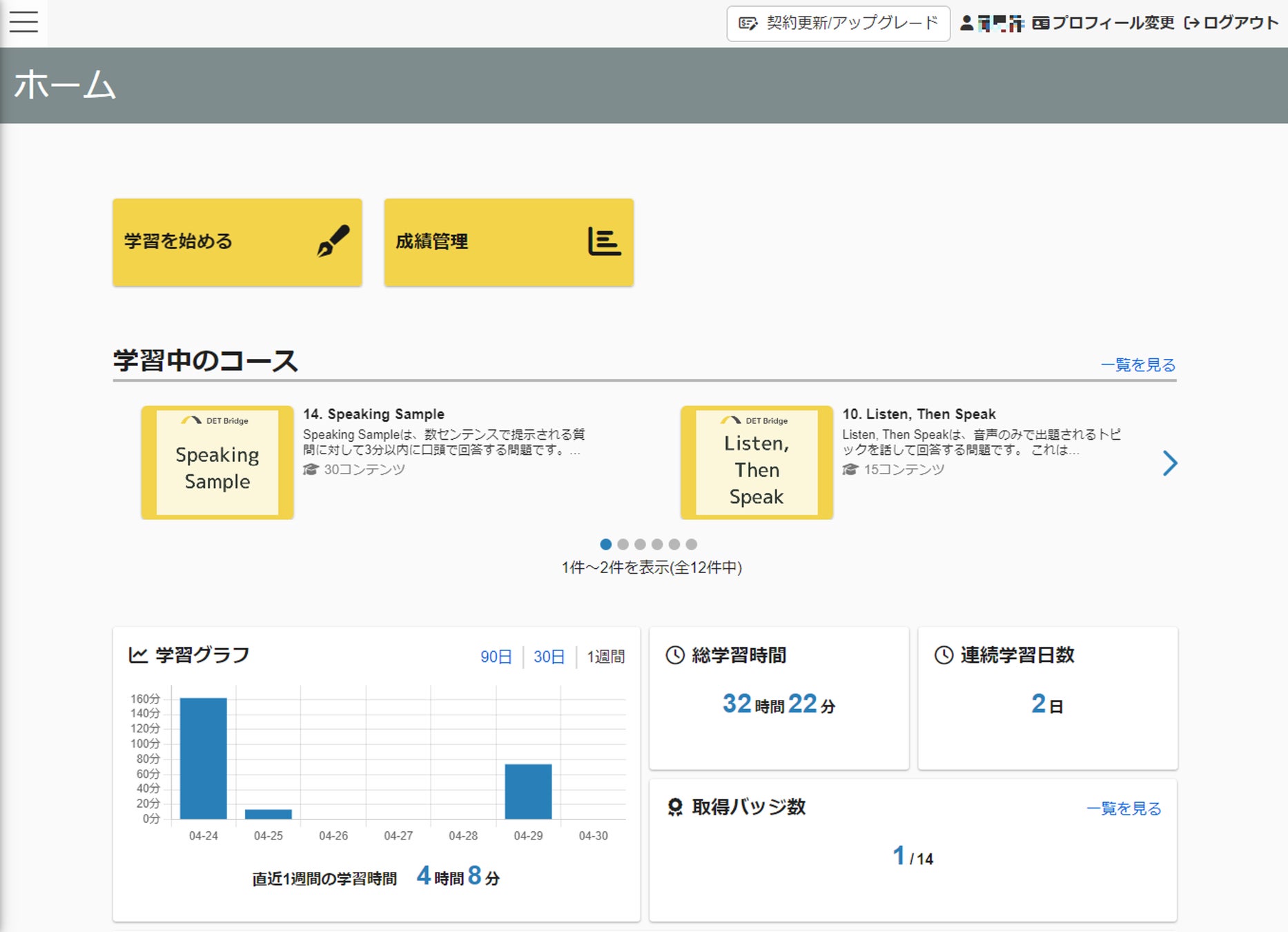The width and height of the screenshot is (1288, 932).
Task: Open the hamburger navigation menu
Action: coord(23,22)
